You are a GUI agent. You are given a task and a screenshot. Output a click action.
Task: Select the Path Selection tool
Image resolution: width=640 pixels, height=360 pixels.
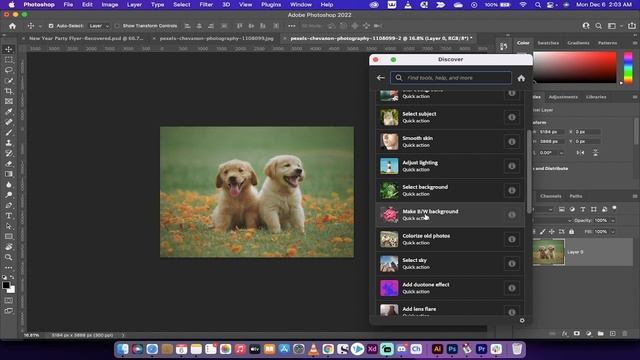point(9,226)
